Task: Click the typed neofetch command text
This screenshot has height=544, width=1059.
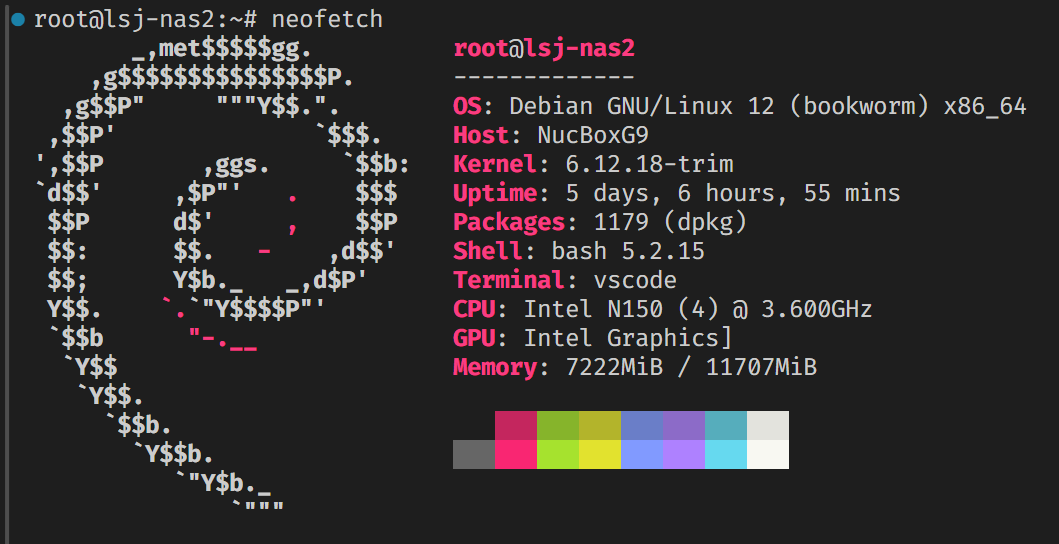Action: (x=328, y=19)
